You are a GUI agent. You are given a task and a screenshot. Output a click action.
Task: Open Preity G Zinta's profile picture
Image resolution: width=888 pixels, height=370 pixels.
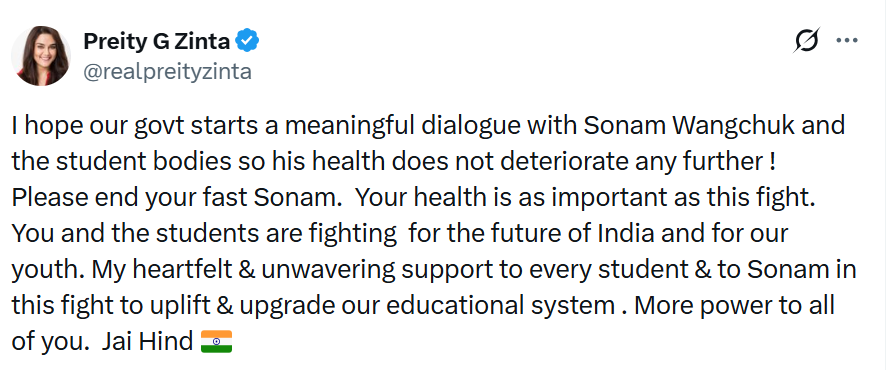(41, 56)
